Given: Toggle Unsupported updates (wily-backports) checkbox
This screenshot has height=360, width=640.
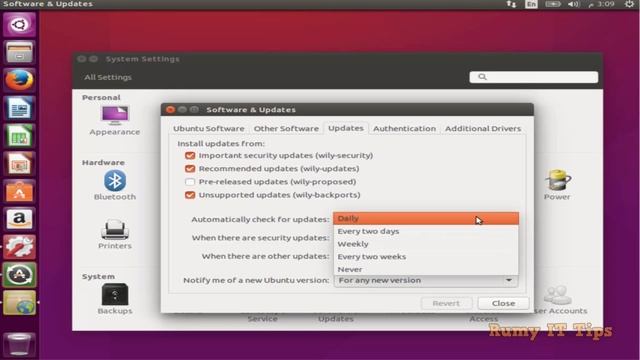Looking at the screenshot, I should tap(190, 195).
